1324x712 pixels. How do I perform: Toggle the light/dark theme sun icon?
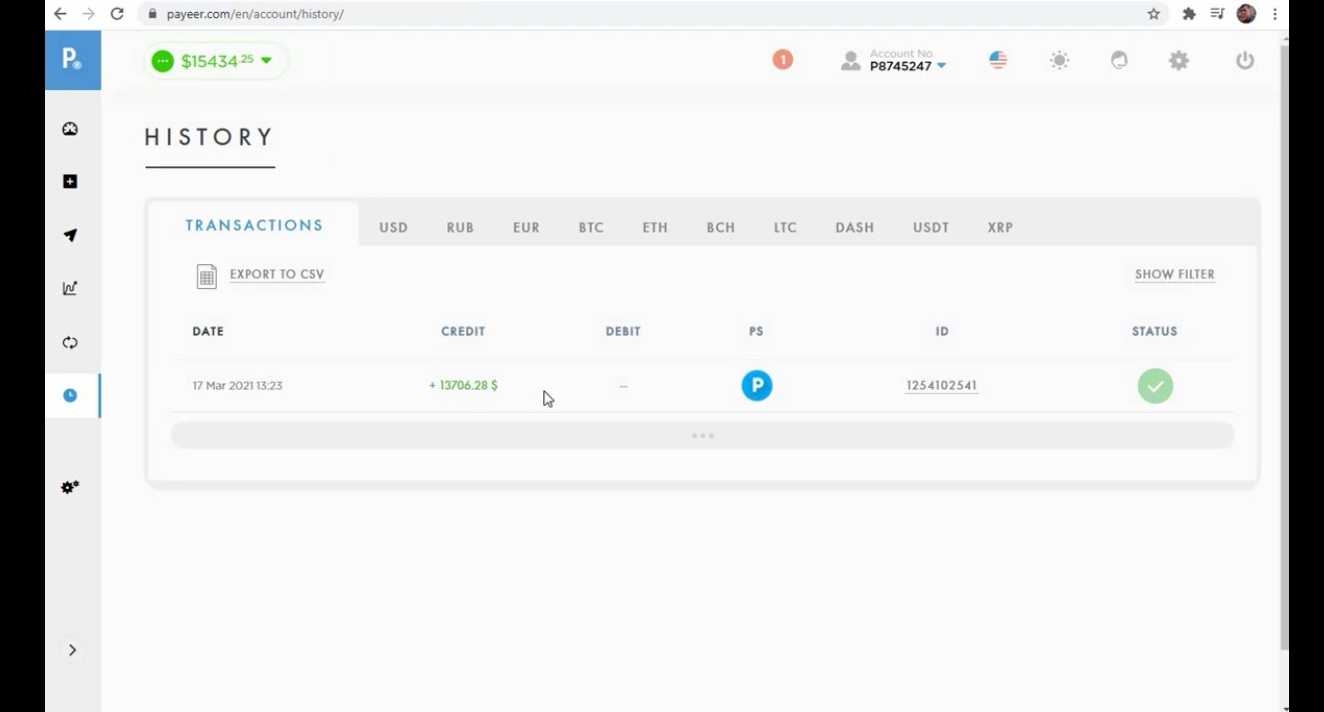pyautogui.click(x=1059, y=60)
